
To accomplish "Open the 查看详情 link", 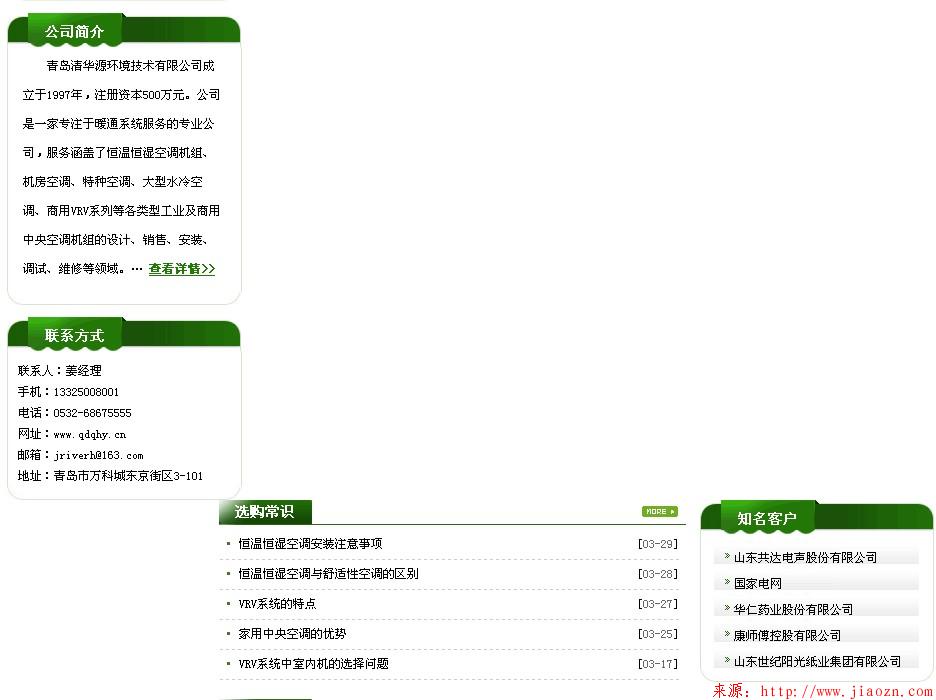I will 181,268.
